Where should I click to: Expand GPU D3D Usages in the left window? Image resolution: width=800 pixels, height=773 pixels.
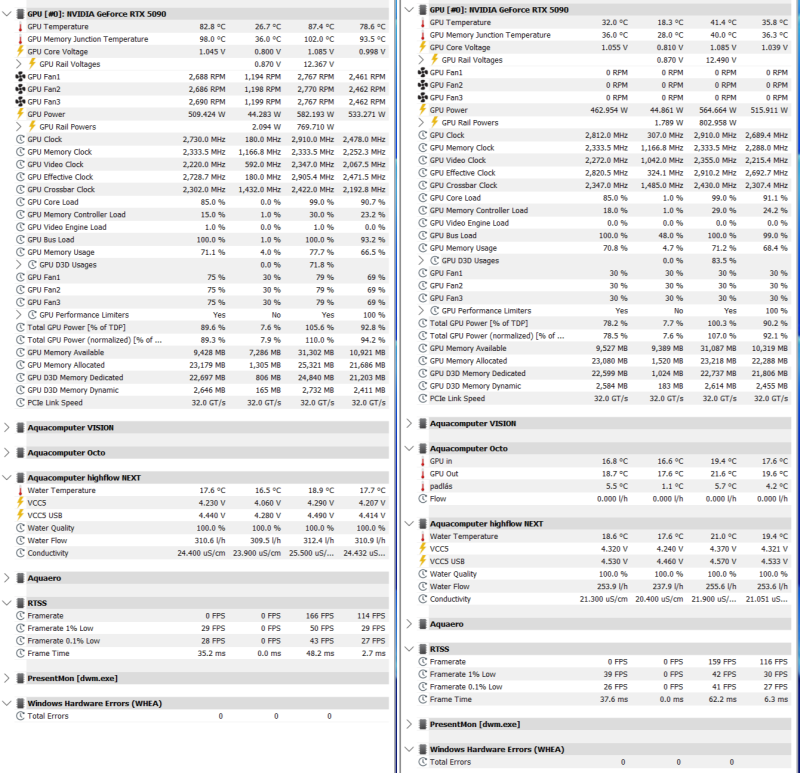click(18, 264)
